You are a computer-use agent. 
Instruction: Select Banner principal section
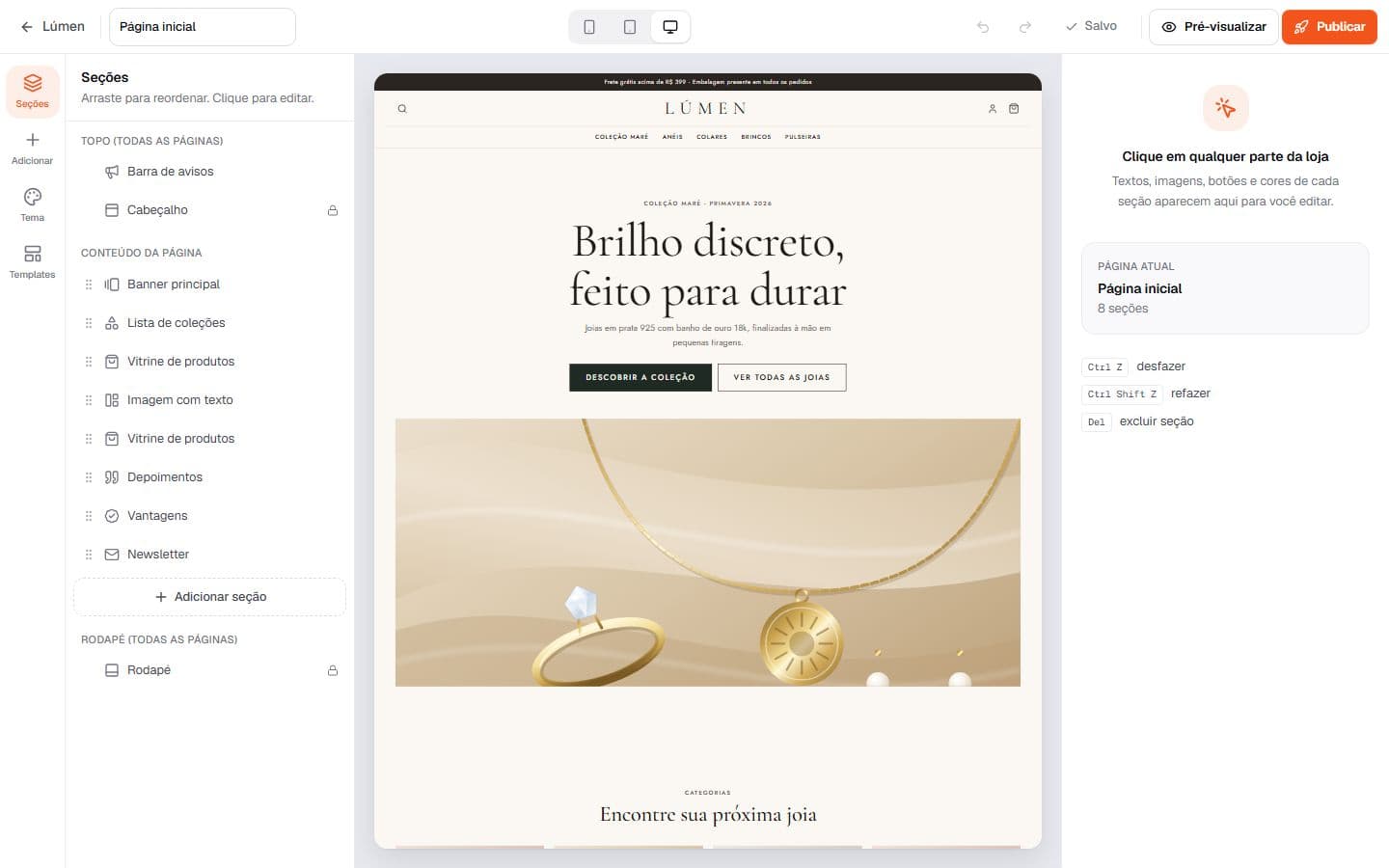pyautogui.click(x=209, y=285)
